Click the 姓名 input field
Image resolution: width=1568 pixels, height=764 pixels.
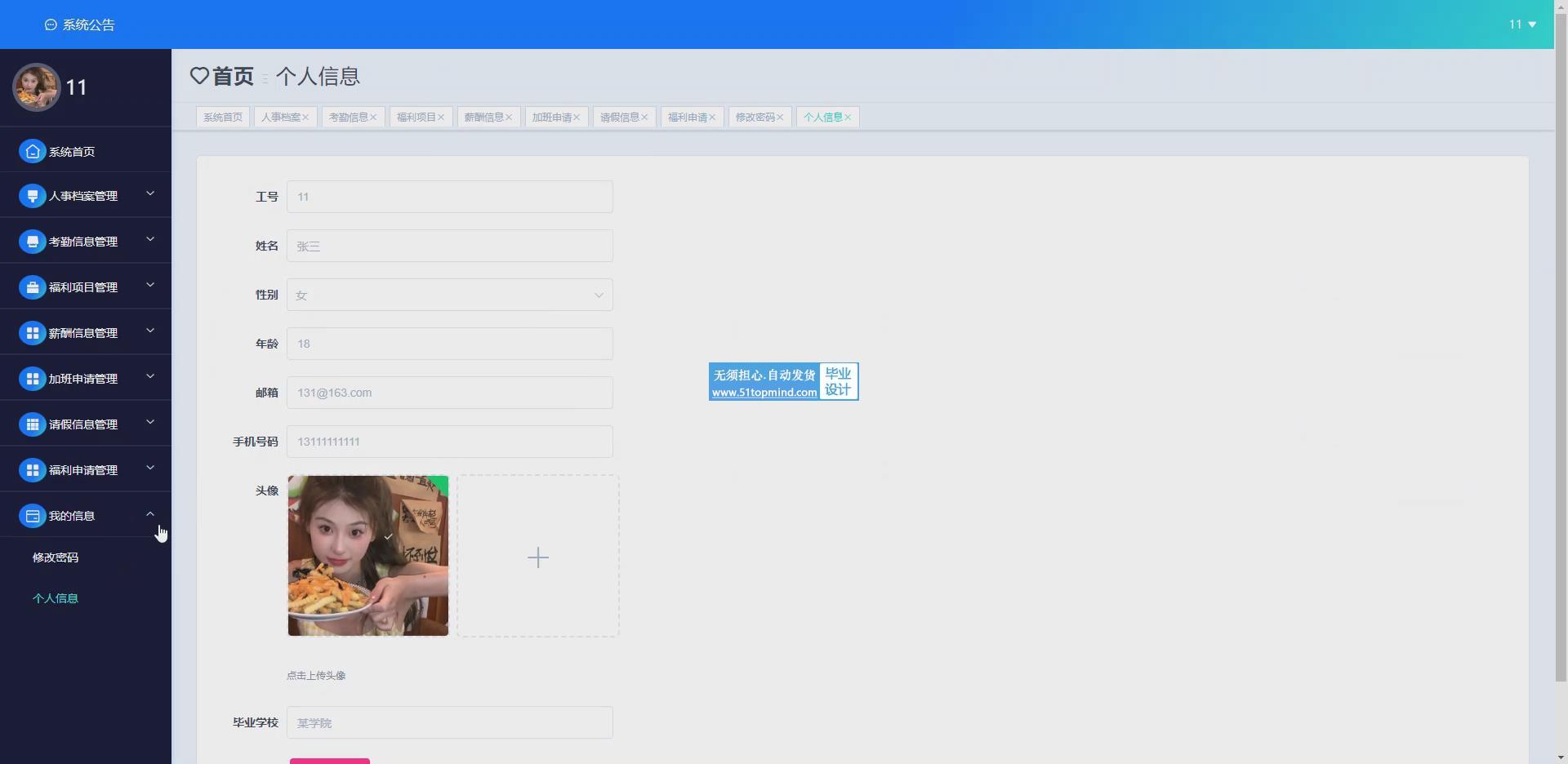(450, 246)
